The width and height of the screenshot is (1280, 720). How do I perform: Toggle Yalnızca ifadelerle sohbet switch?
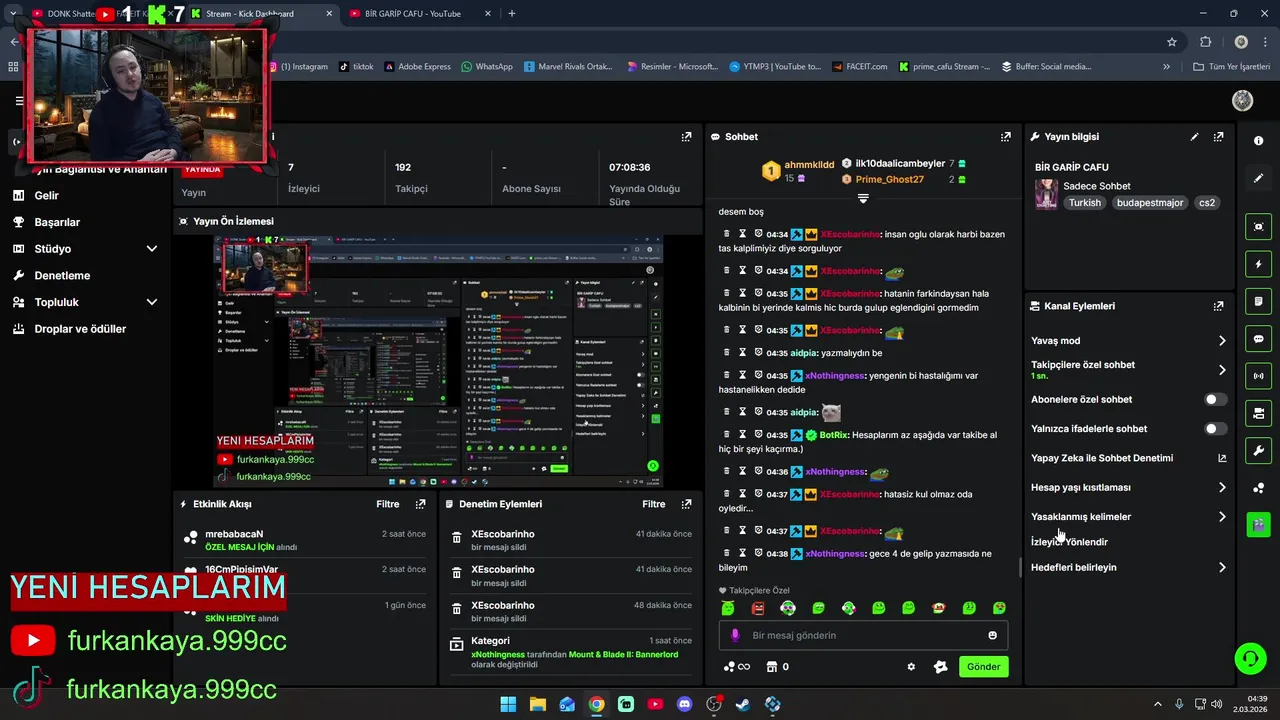coord(1215,428)
